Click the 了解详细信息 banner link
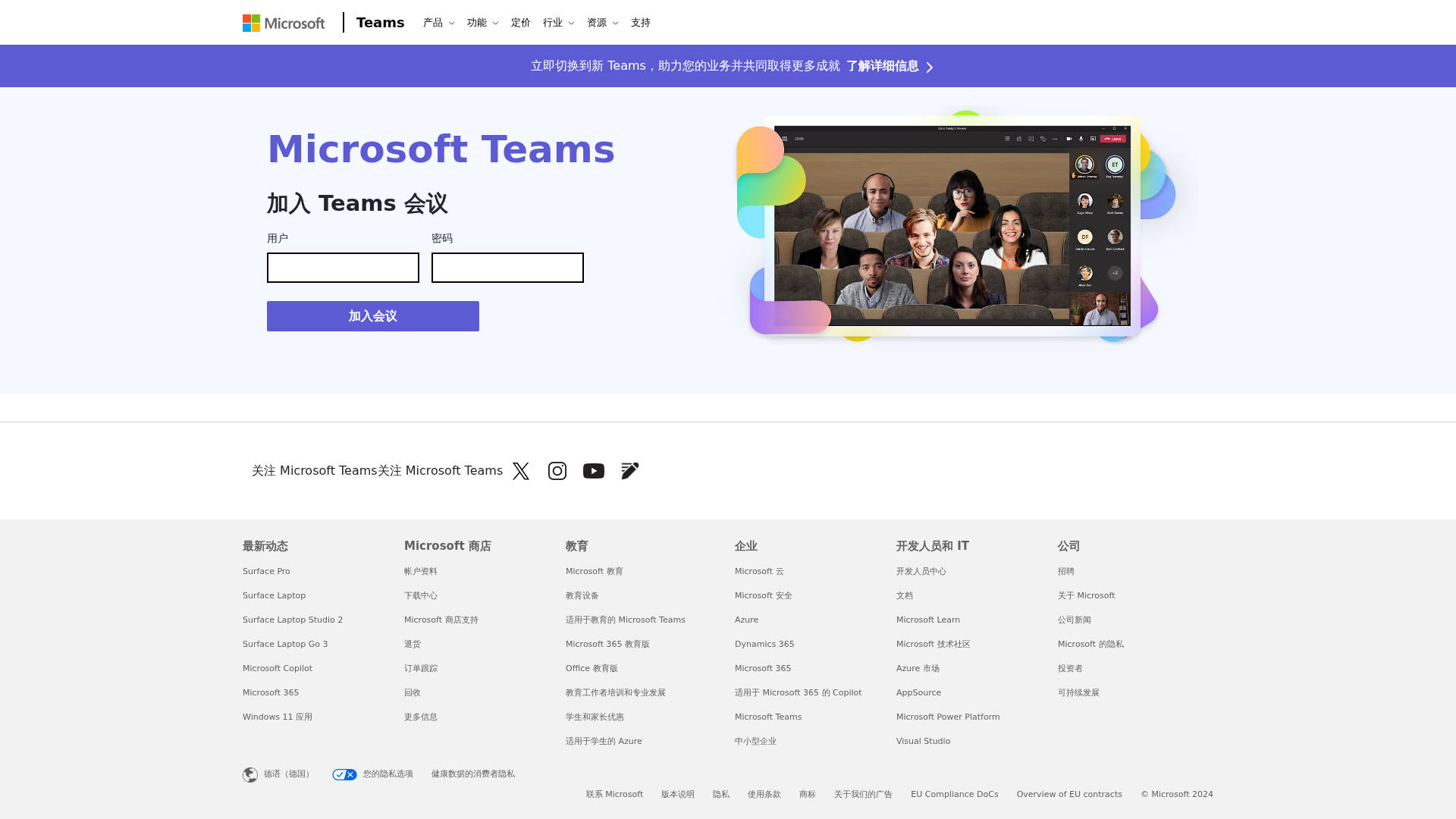 coord(883,66)
